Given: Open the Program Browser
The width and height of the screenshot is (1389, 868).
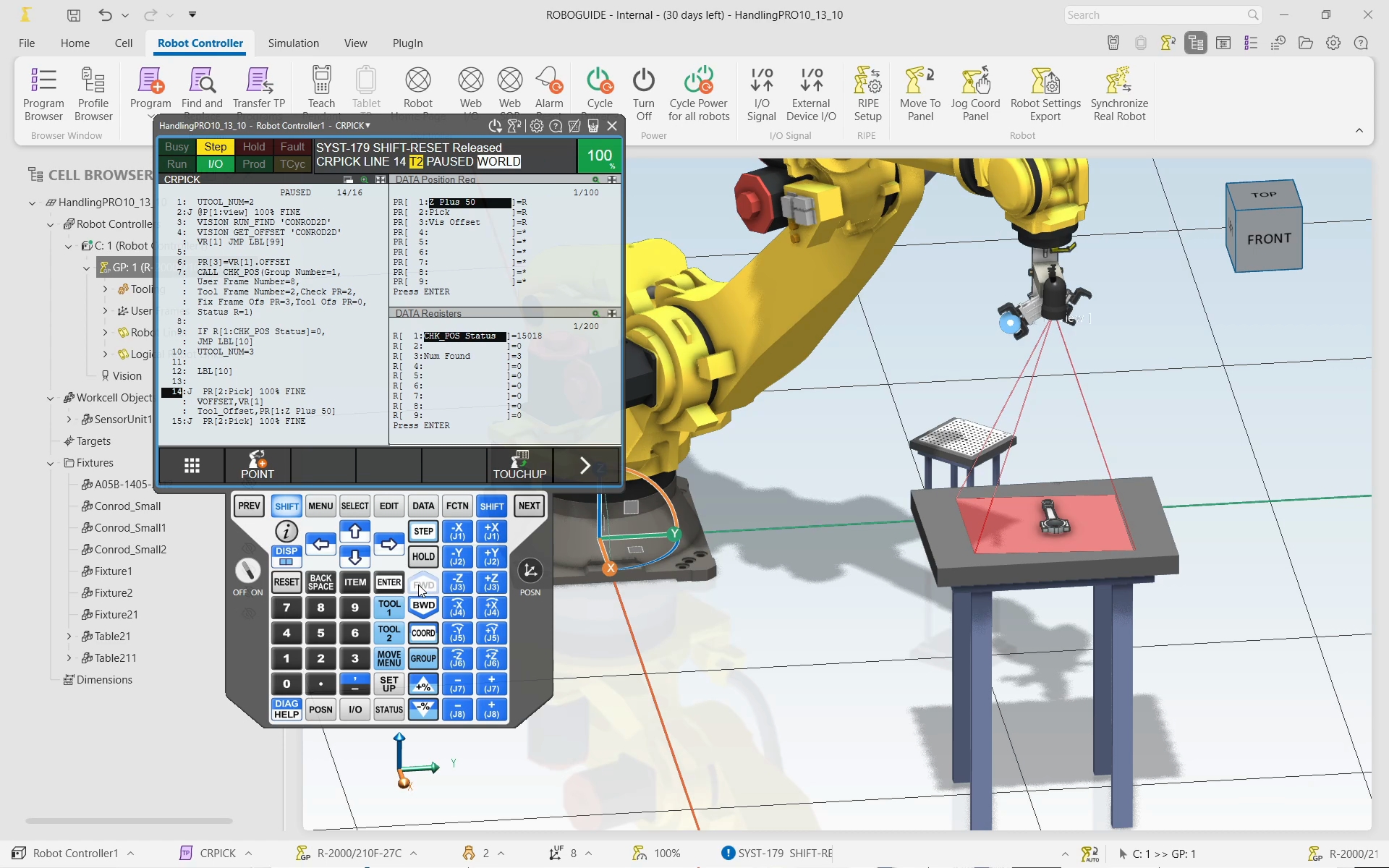Looking at the screenshot, I should (x=43, y=93).
